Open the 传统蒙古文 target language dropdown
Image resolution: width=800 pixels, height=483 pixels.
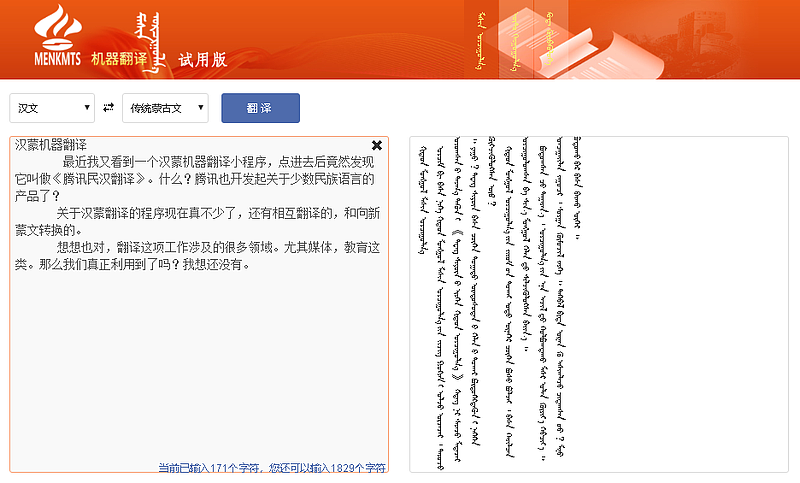[x=165, y=108]
